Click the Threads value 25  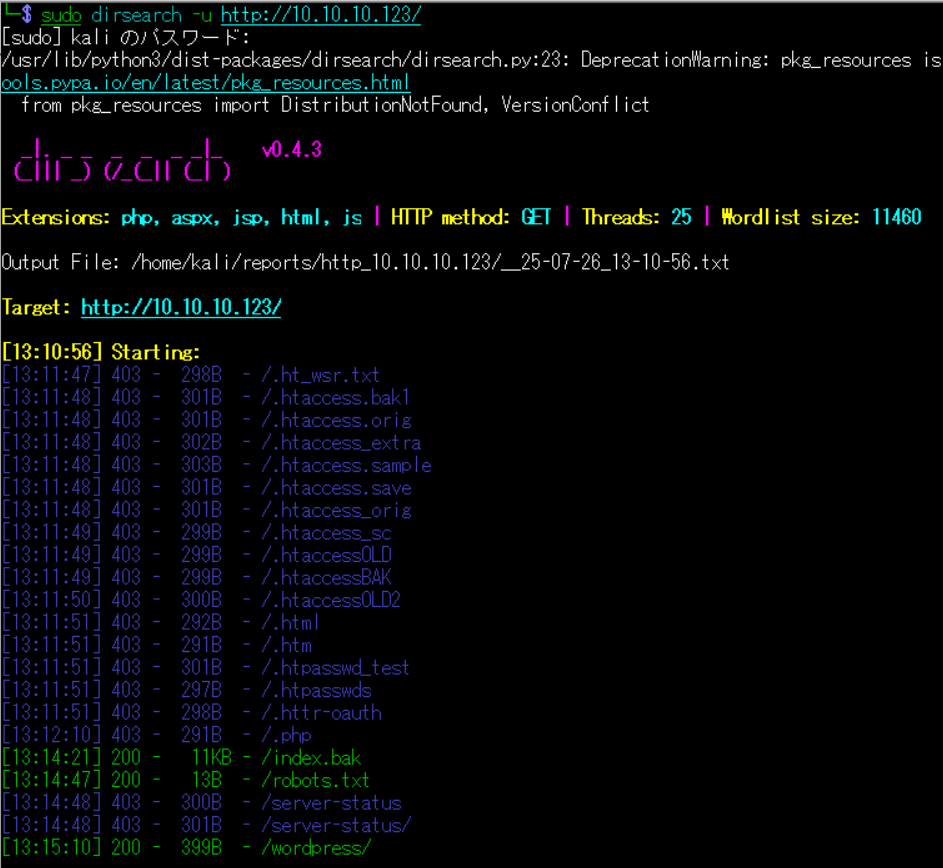pos(680,217)
